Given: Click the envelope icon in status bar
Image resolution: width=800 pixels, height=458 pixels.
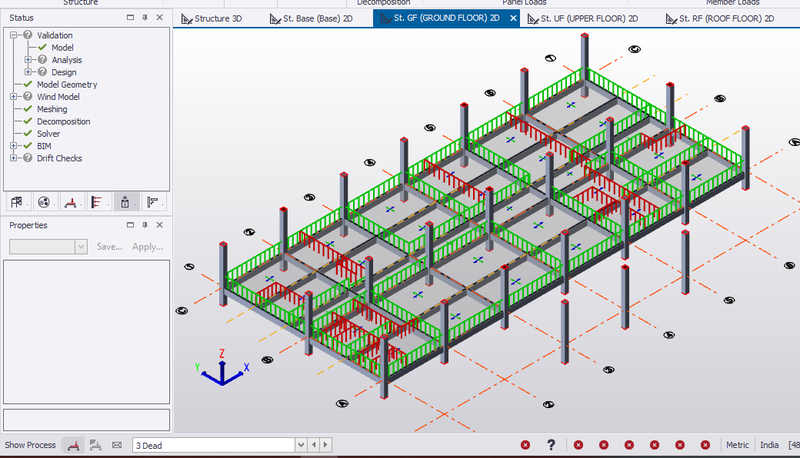Looking at the screenshot, I should [117, 445].
